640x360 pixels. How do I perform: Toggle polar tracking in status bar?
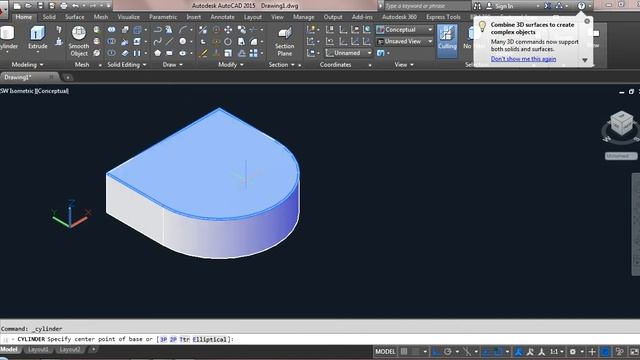[448, 351]
